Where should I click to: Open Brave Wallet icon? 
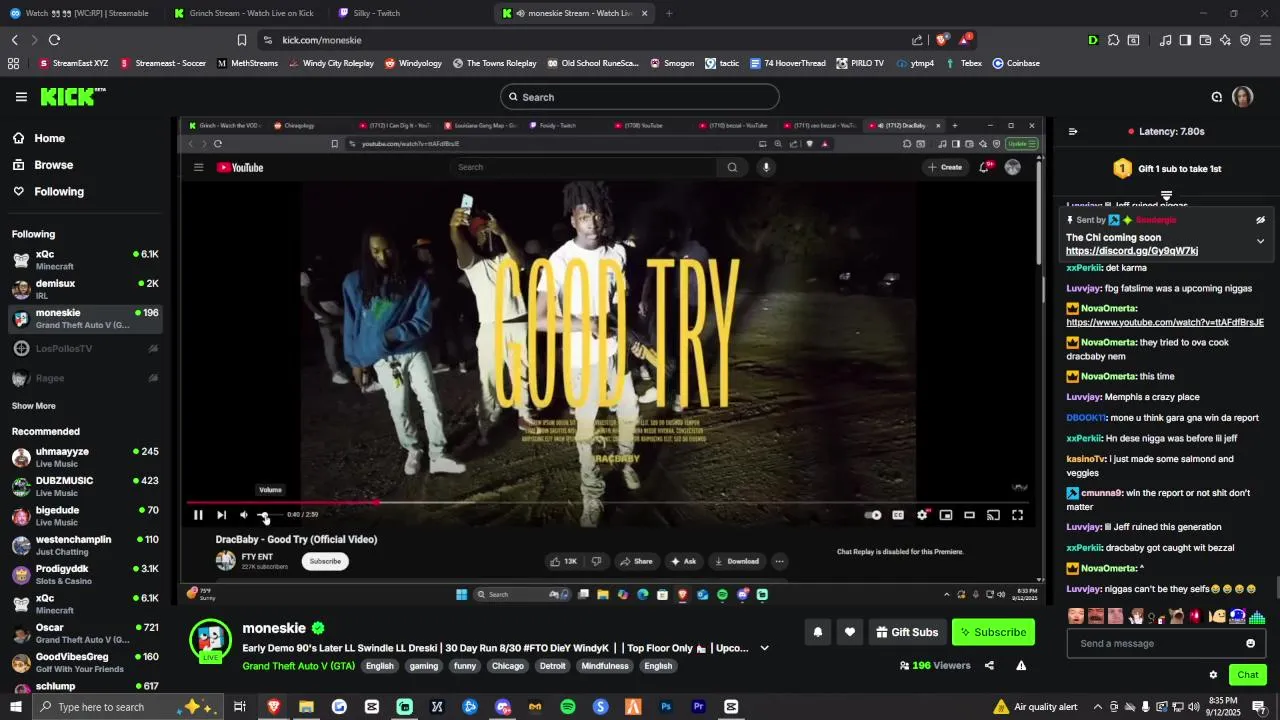coord(1205,40)
